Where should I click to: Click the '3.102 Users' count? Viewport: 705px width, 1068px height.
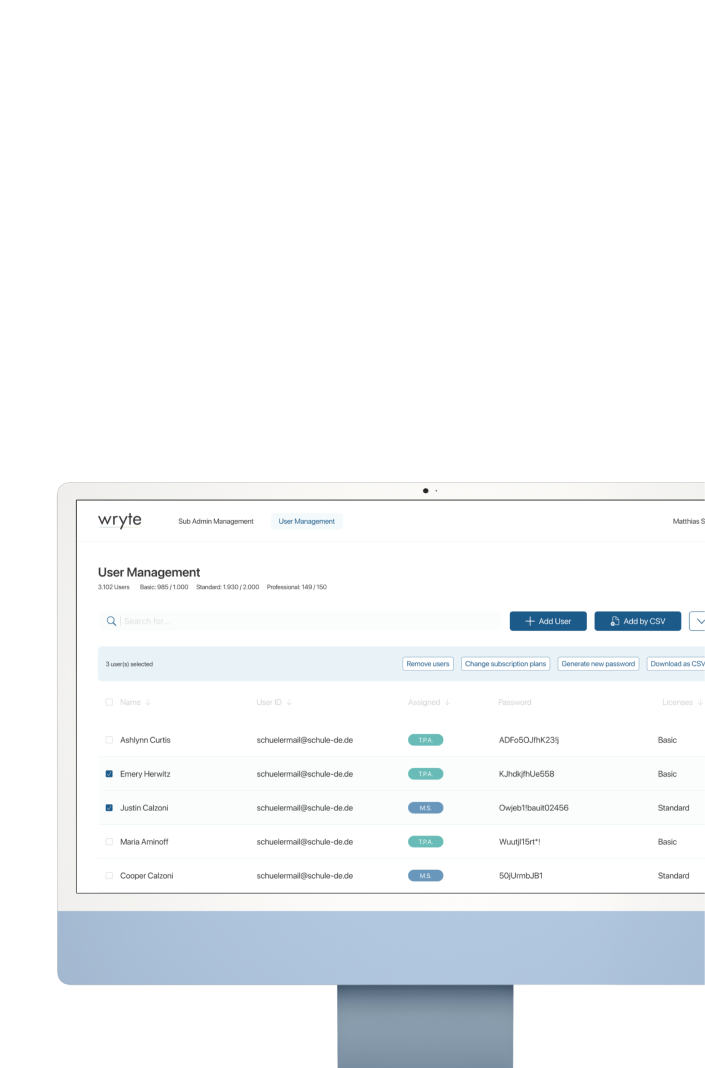(113, 587)
